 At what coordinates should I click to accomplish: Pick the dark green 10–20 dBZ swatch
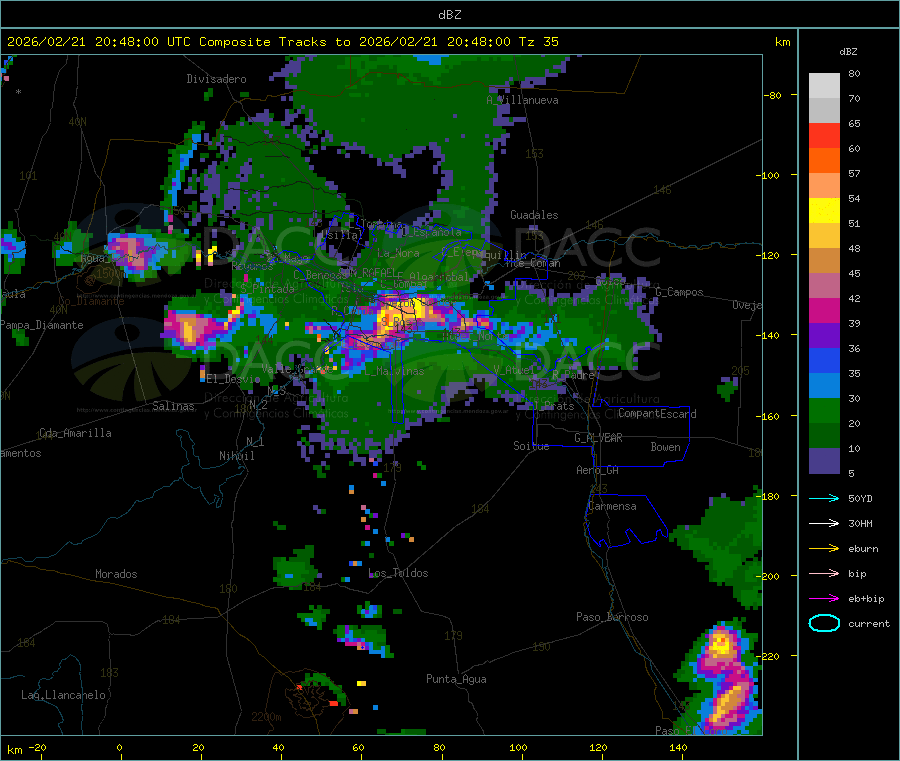point(824,436)
